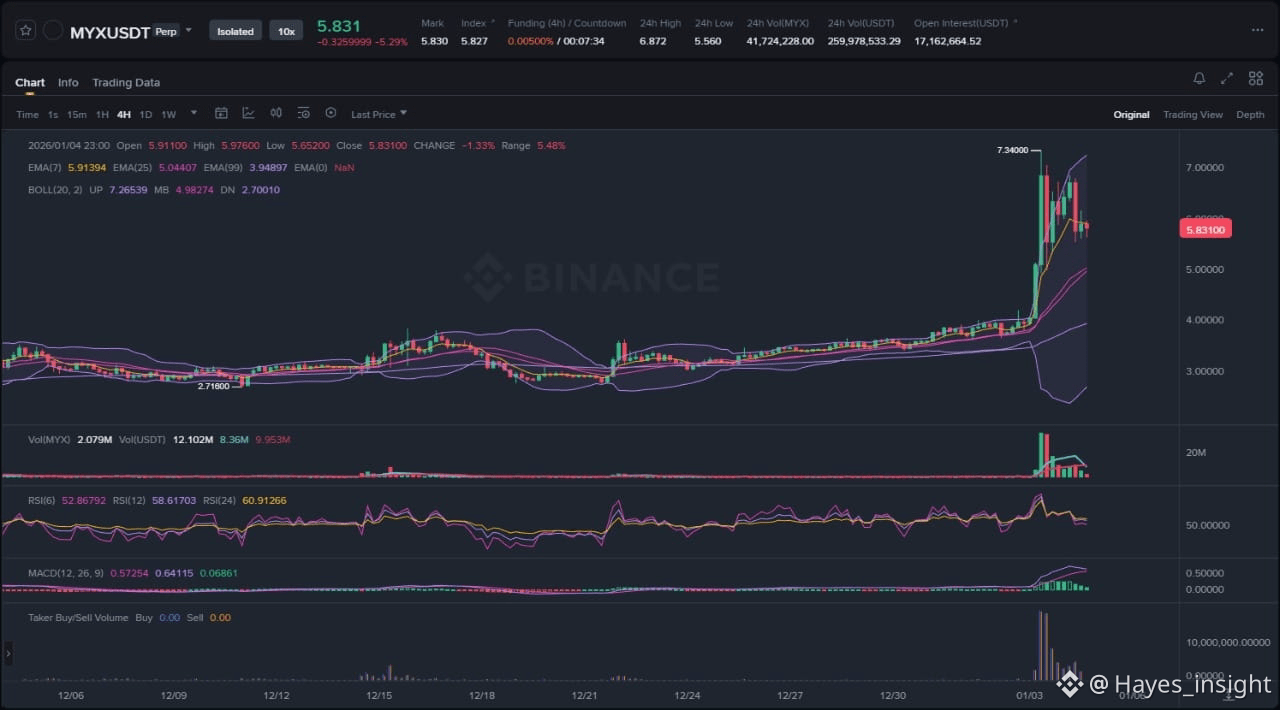Change candlestick chart style icon

pos(276,113)
